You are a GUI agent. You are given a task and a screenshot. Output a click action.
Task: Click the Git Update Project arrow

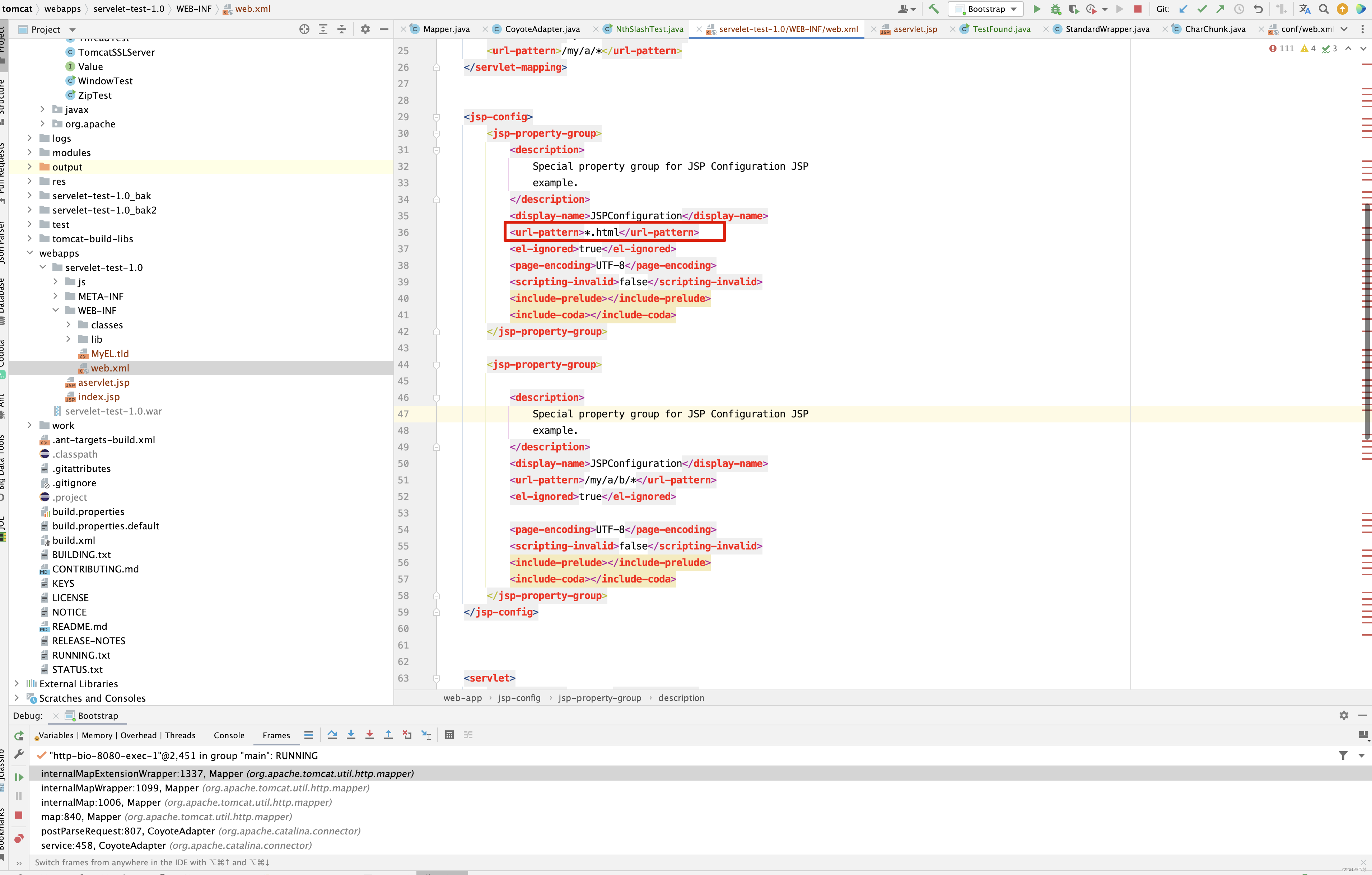(x=1184, y=9)
